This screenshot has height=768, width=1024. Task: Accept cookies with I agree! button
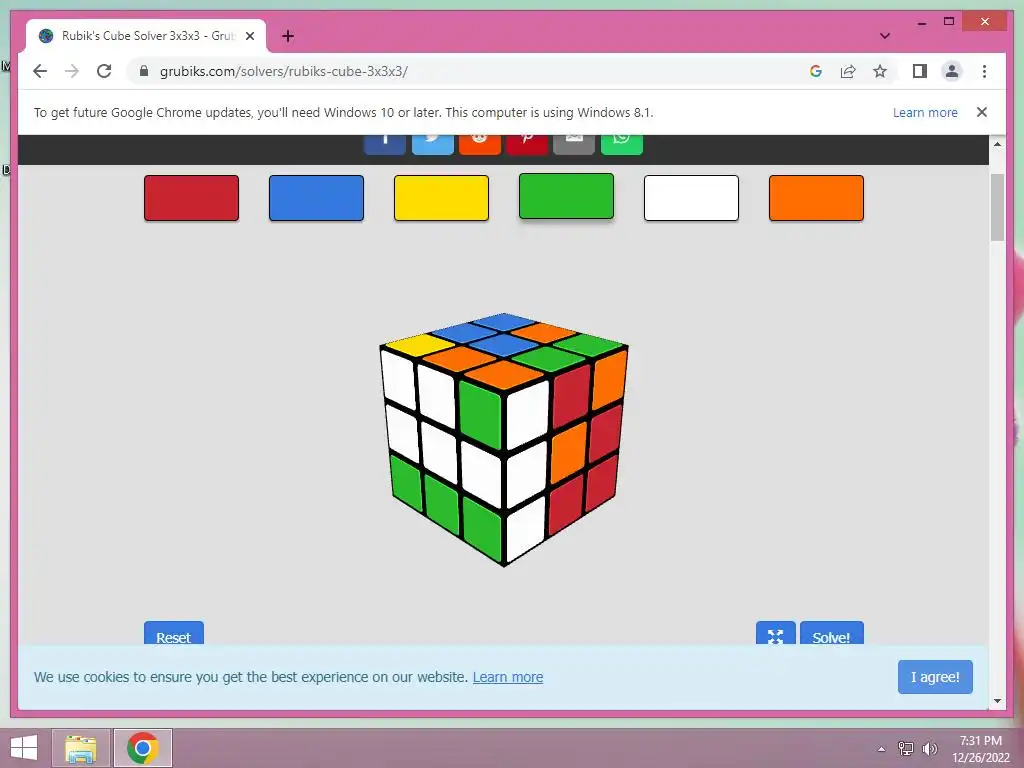[x=935, y=677]
